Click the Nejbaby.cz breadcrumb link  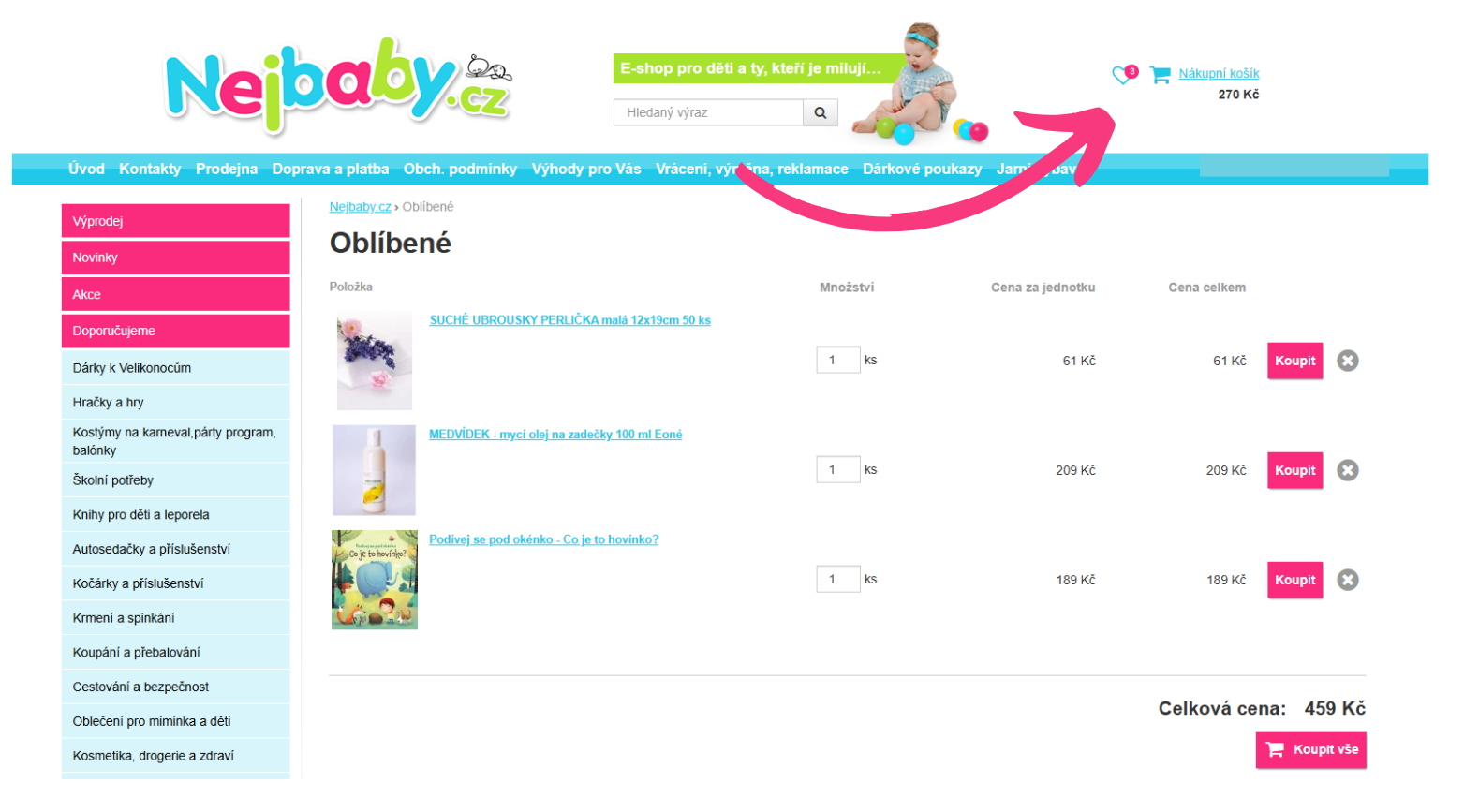pyautogui.click(x=360, y=207)
